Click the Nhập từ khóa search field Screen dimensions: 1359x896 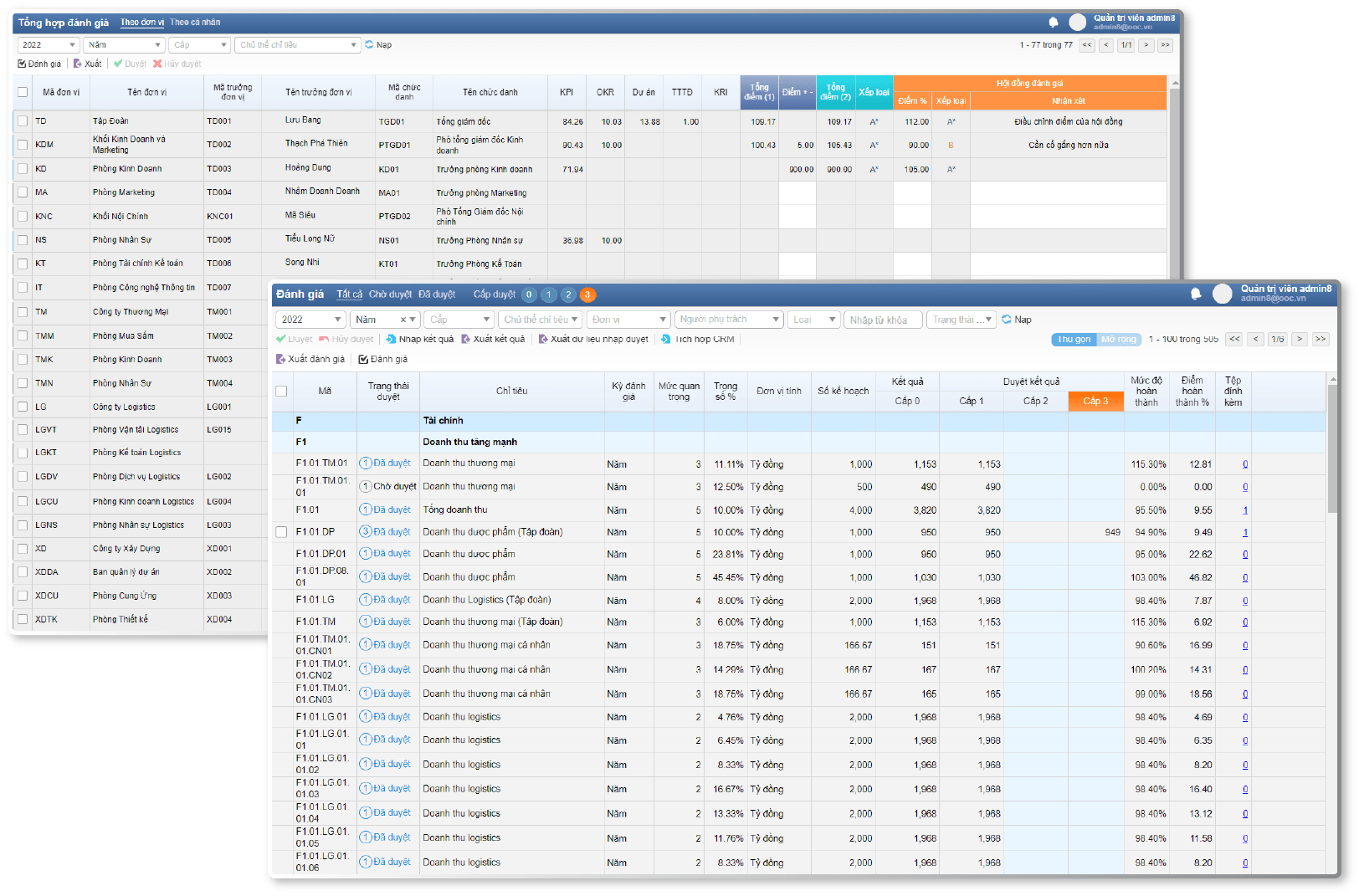click(x=883, y=320)
